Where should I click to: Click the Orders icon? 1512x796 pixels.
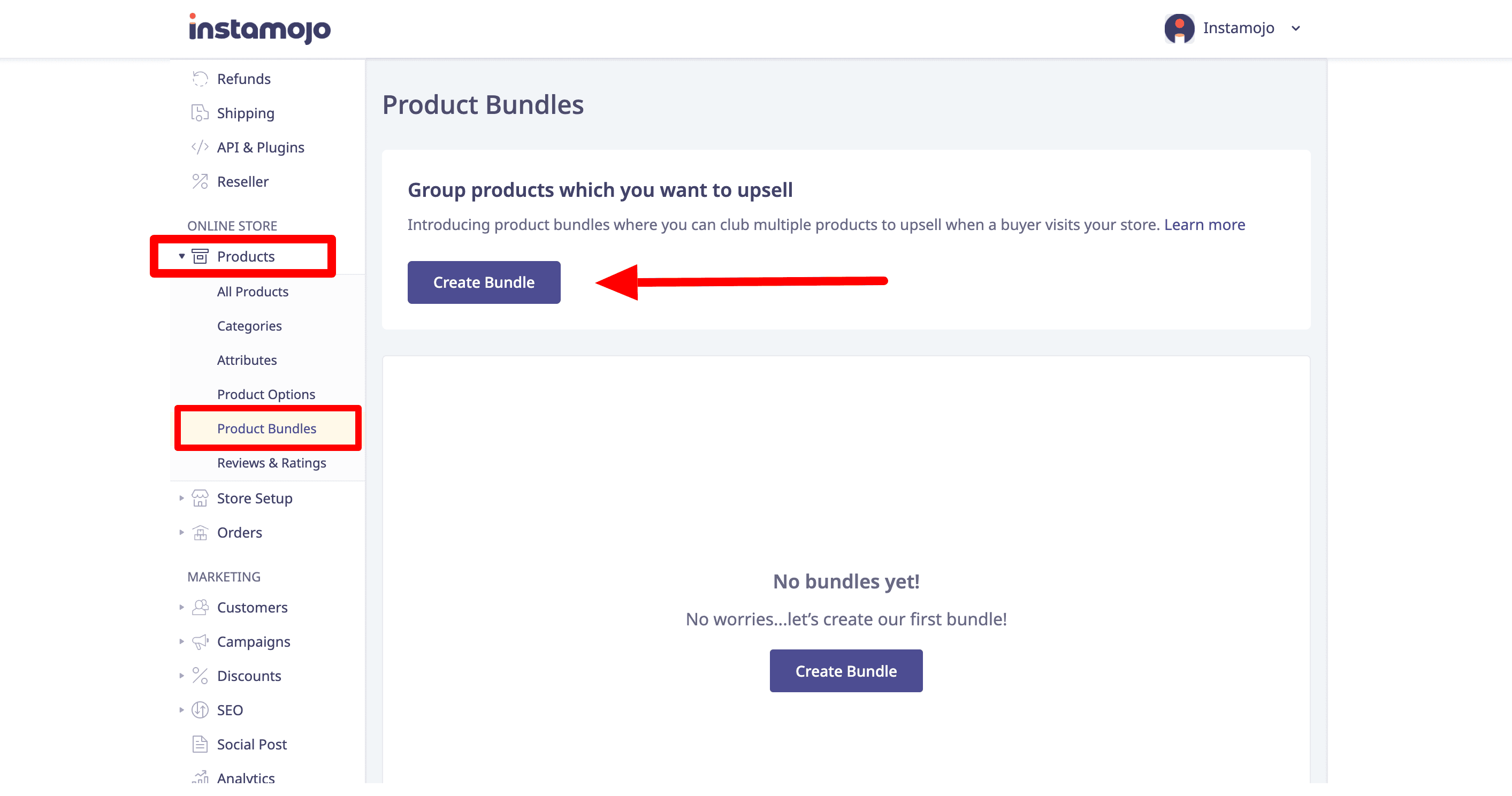pyautogui.click(x=200, y=532)
